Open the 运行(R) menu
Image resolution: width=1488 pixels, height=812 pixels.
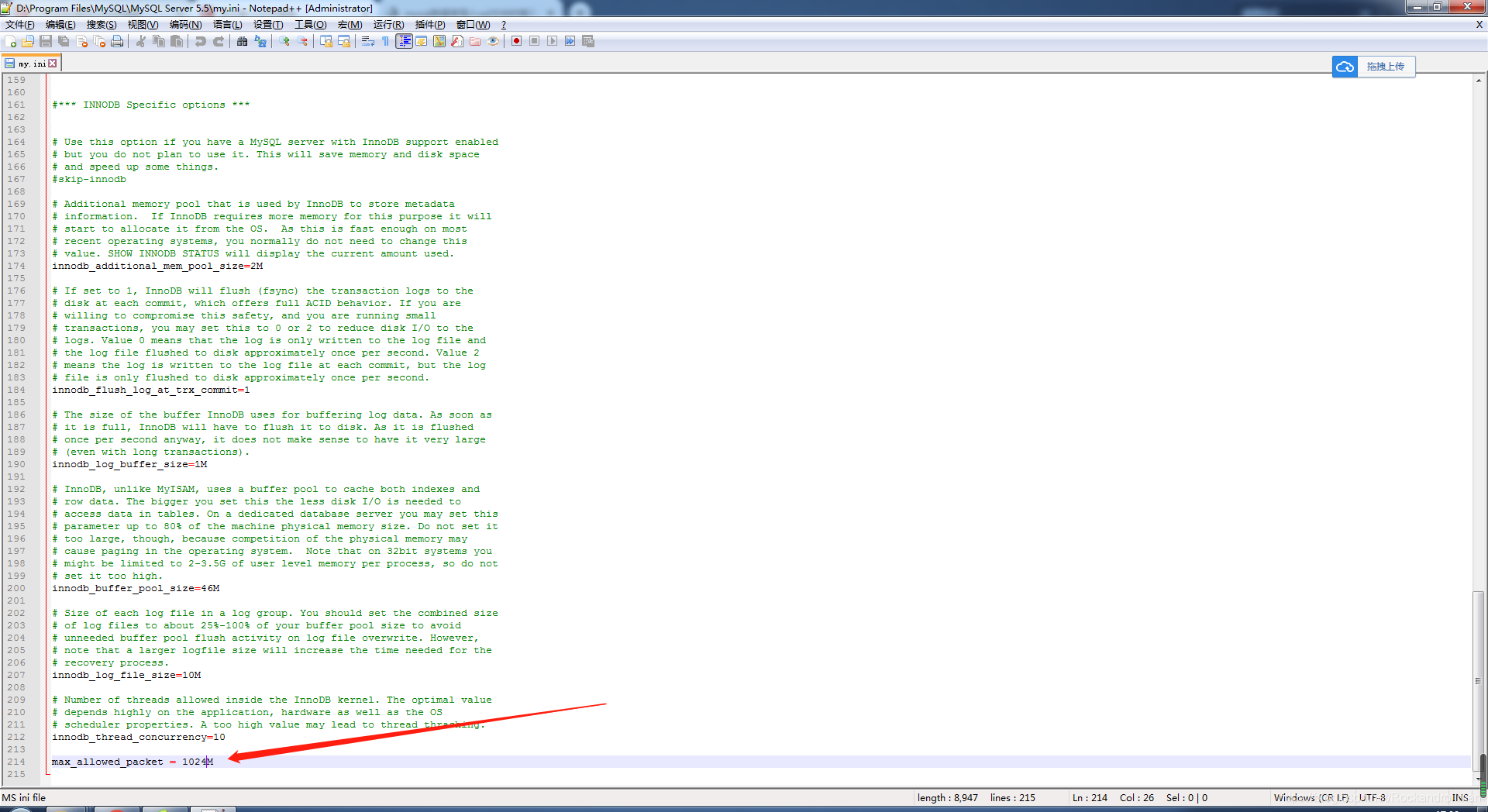point(388,25)
